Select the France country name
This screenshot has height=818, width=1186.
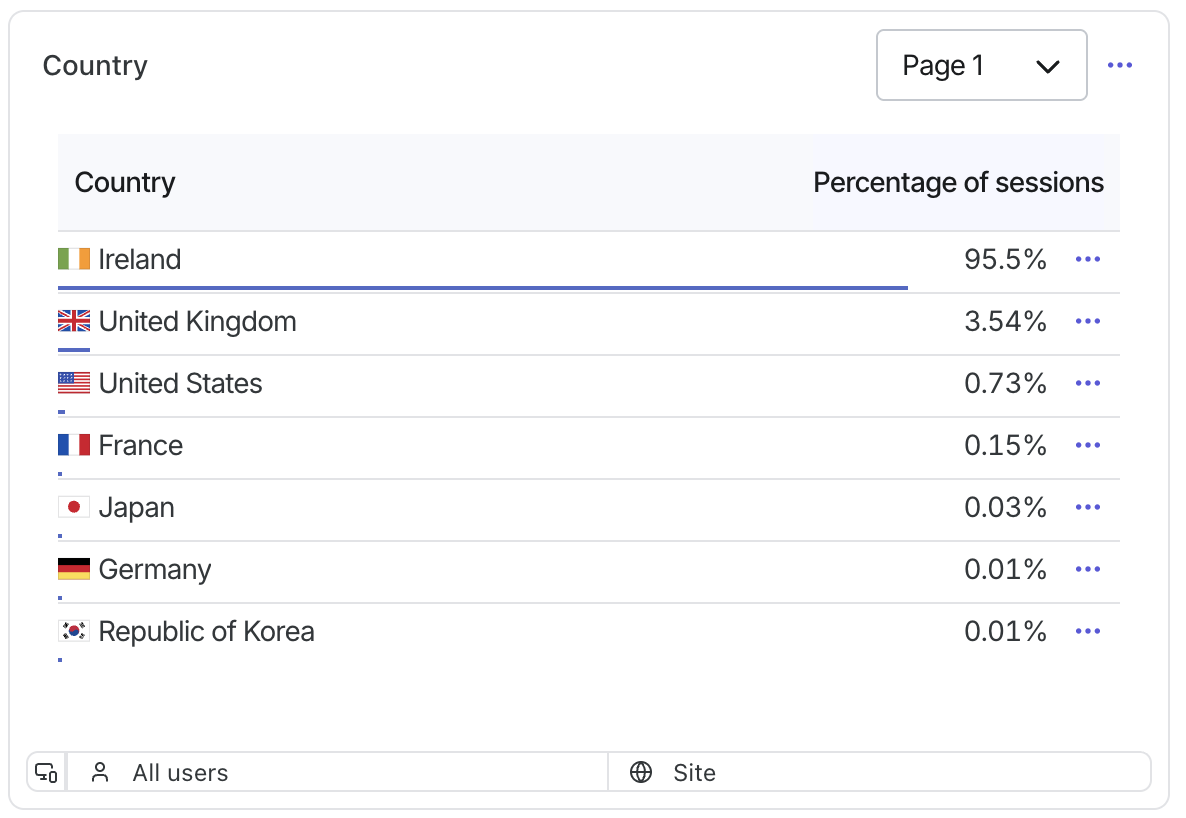pyautogui.click(x=141, y=446)
